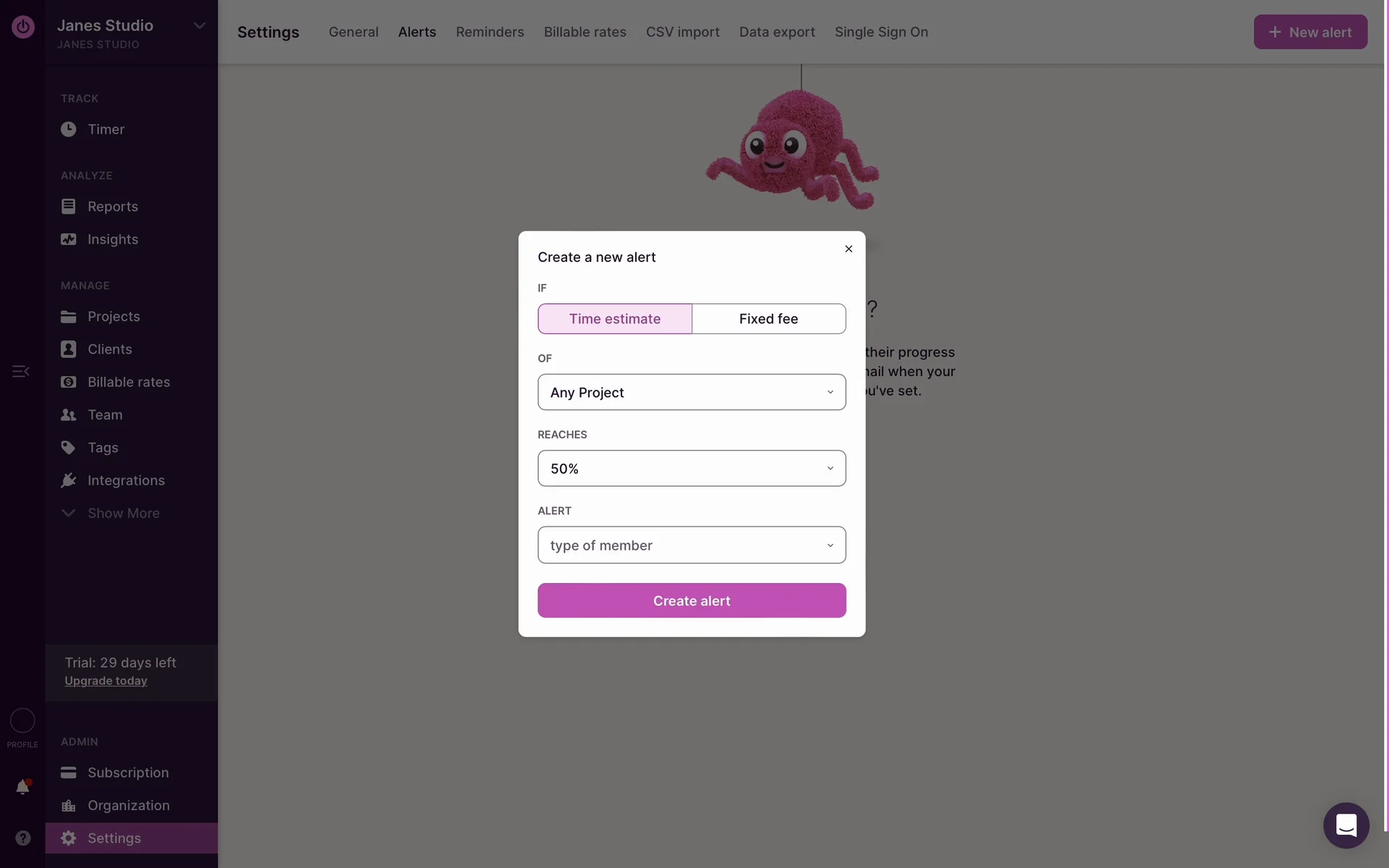The image size is (1389, 868).
Task: Open notifications bell icon
Action: pyautogui.click(x=22, y=787)
